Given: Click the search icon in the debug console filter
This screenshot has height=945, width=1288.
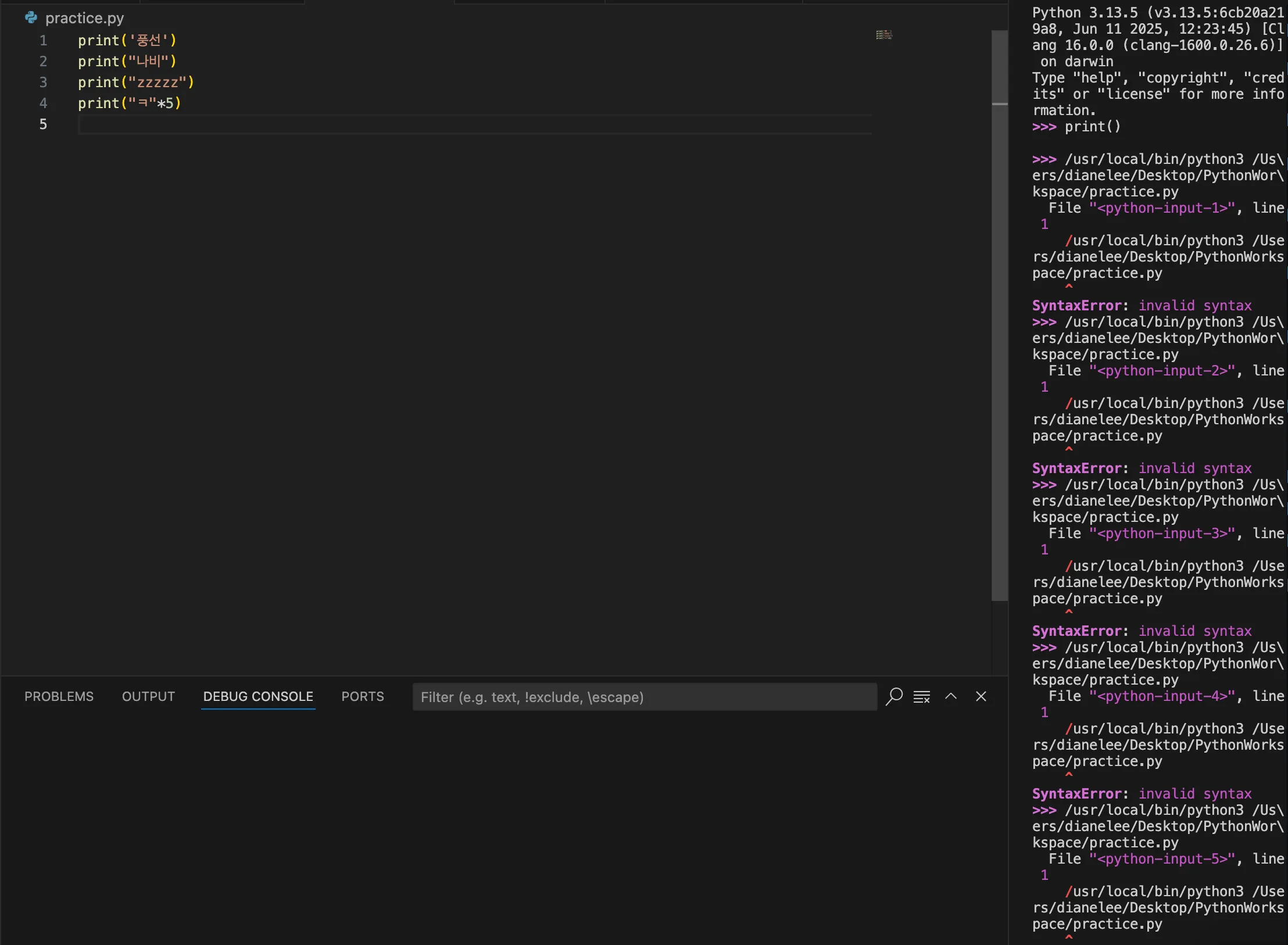Looking at the screenshot, I should [894, 696].
